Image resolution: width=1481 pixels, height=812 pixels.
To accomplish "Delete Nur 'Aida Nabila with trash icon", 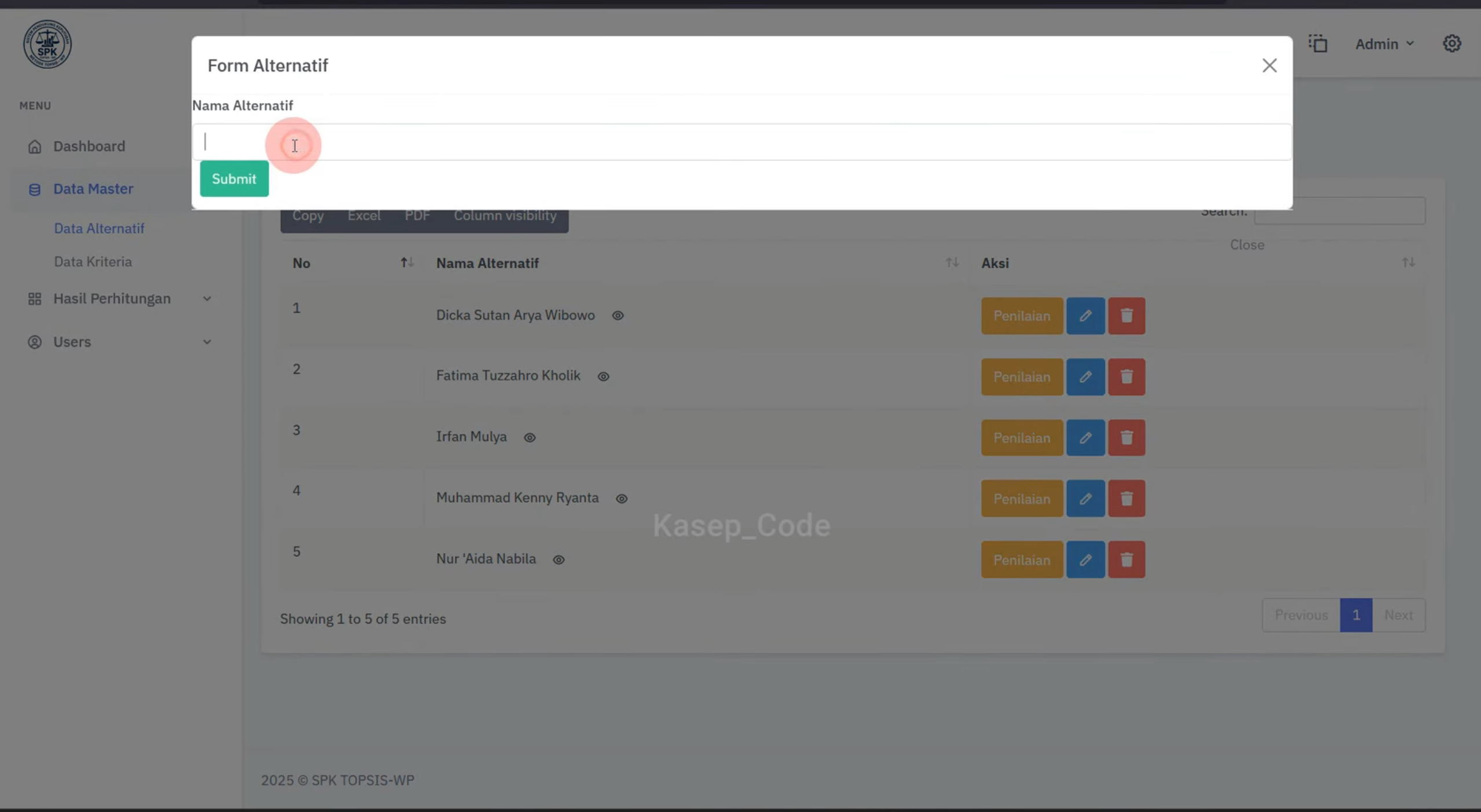I will click(1127, 560).
